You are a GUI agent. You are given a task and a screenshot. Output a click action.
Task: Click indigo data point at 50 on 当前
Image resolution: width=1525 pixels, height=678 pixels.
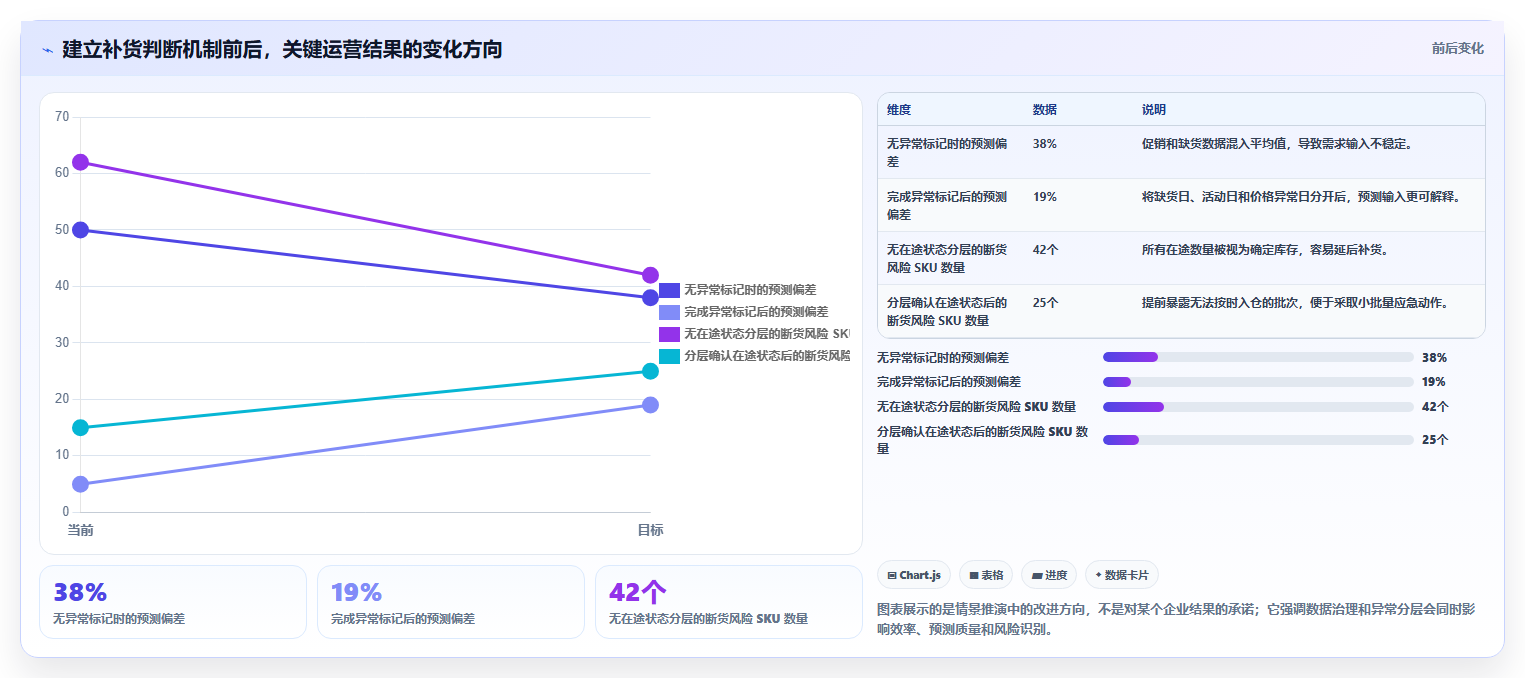point(81,230)
